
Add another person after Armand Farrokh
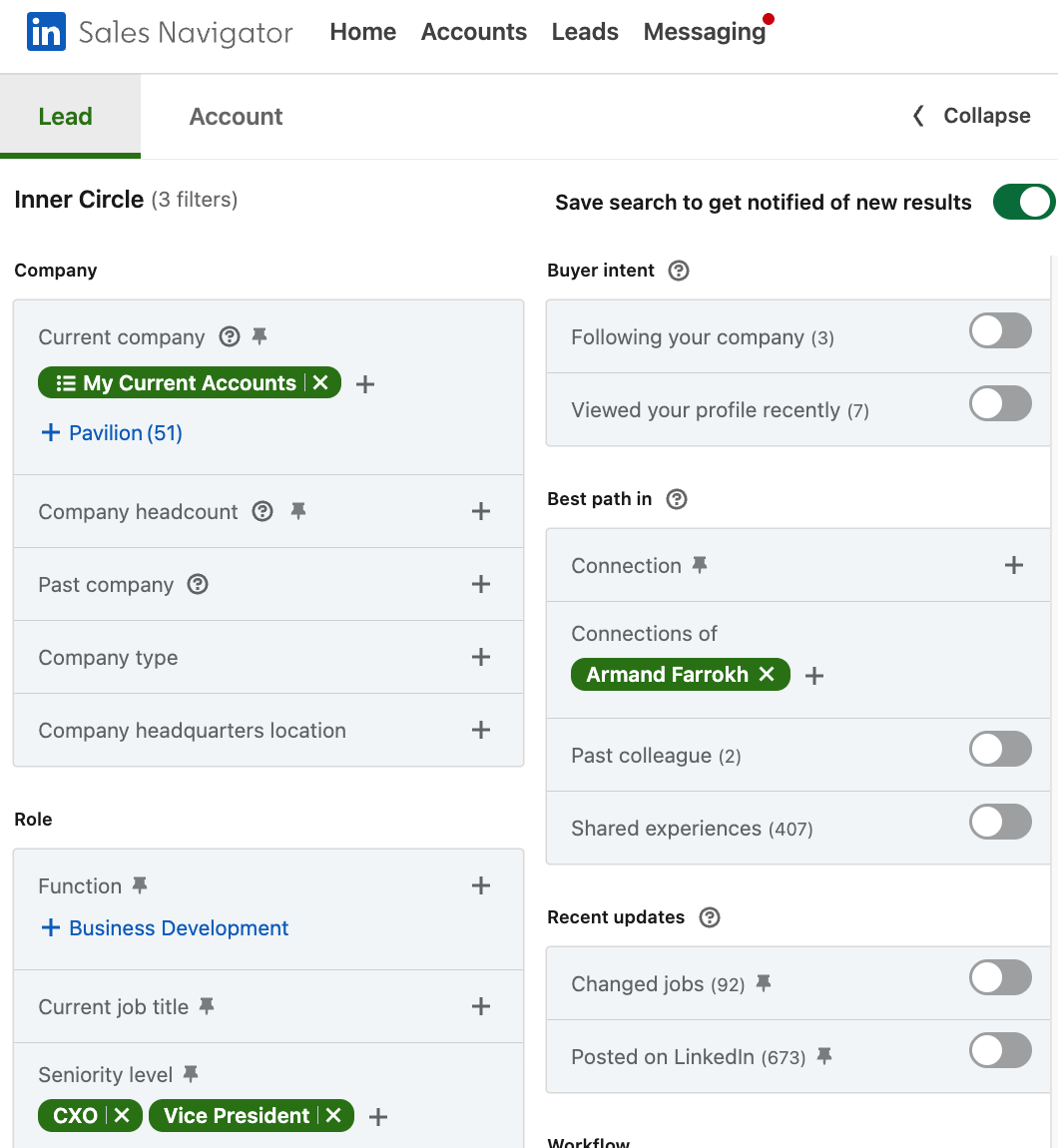click(814, 675)
